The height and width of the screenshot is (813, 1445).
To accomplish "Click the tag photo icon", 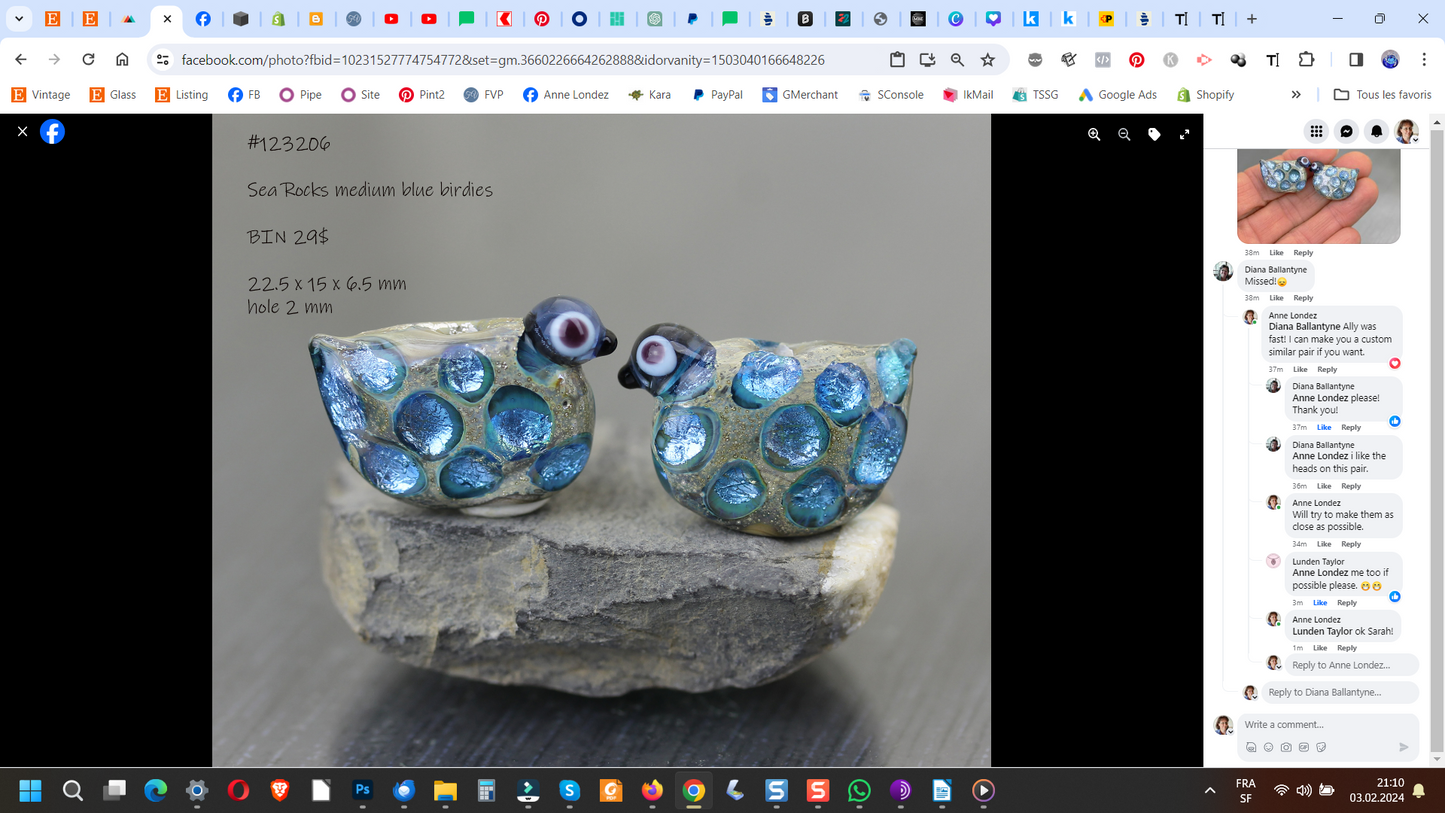I will coord(1154,134).
